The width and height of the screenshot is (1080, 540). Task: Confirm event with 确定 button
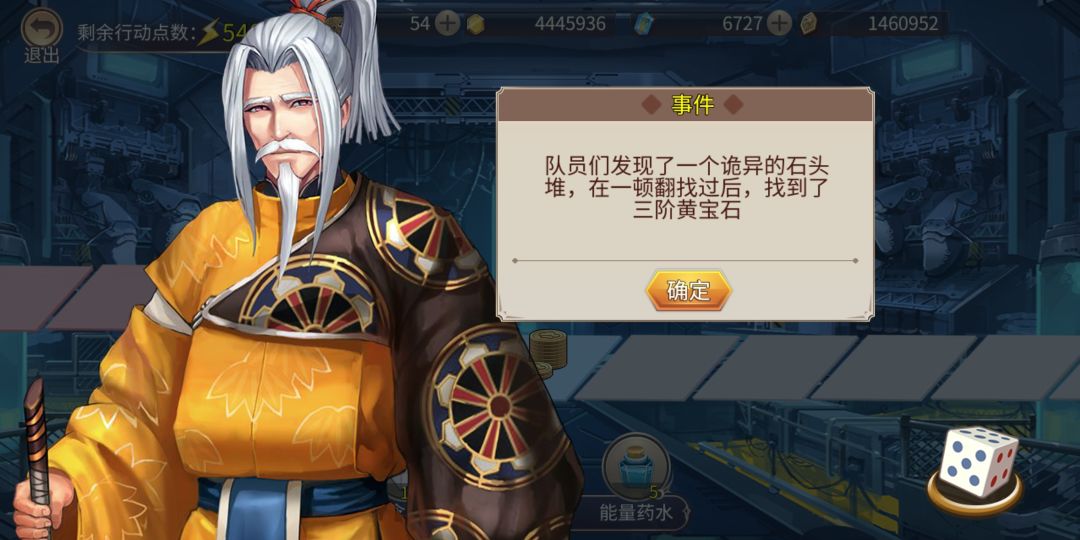pyautogui.click(x=688, y=290)
